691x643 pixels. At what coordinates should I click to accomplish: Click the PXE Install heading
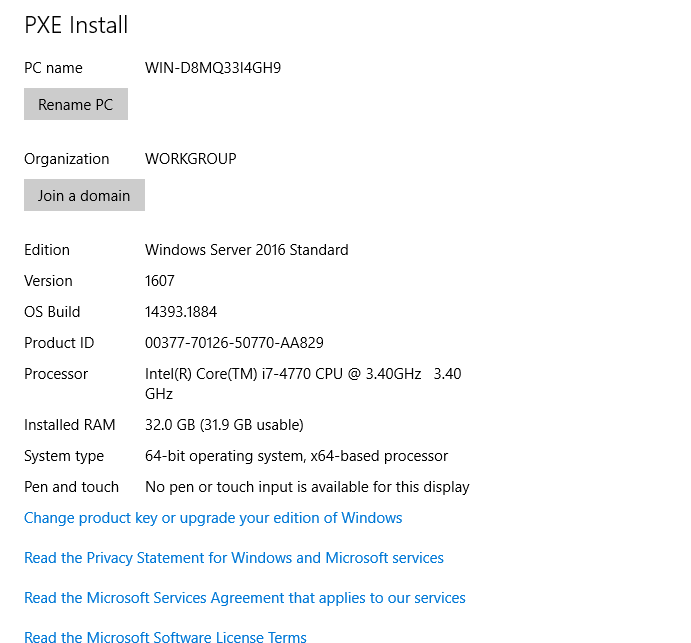[76, 25]
